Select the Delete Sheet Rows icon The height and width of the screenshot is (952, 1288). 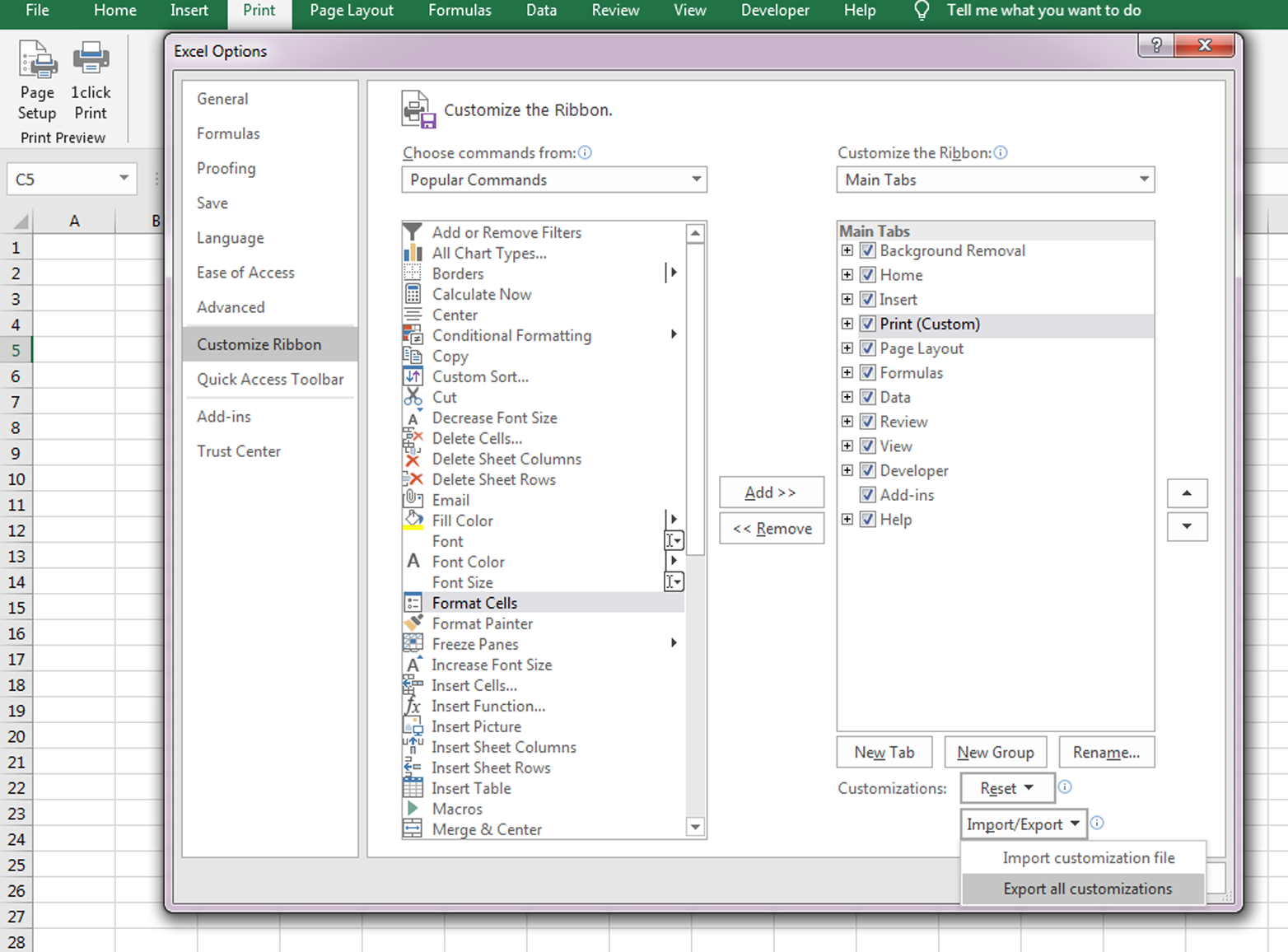(413, 479)
